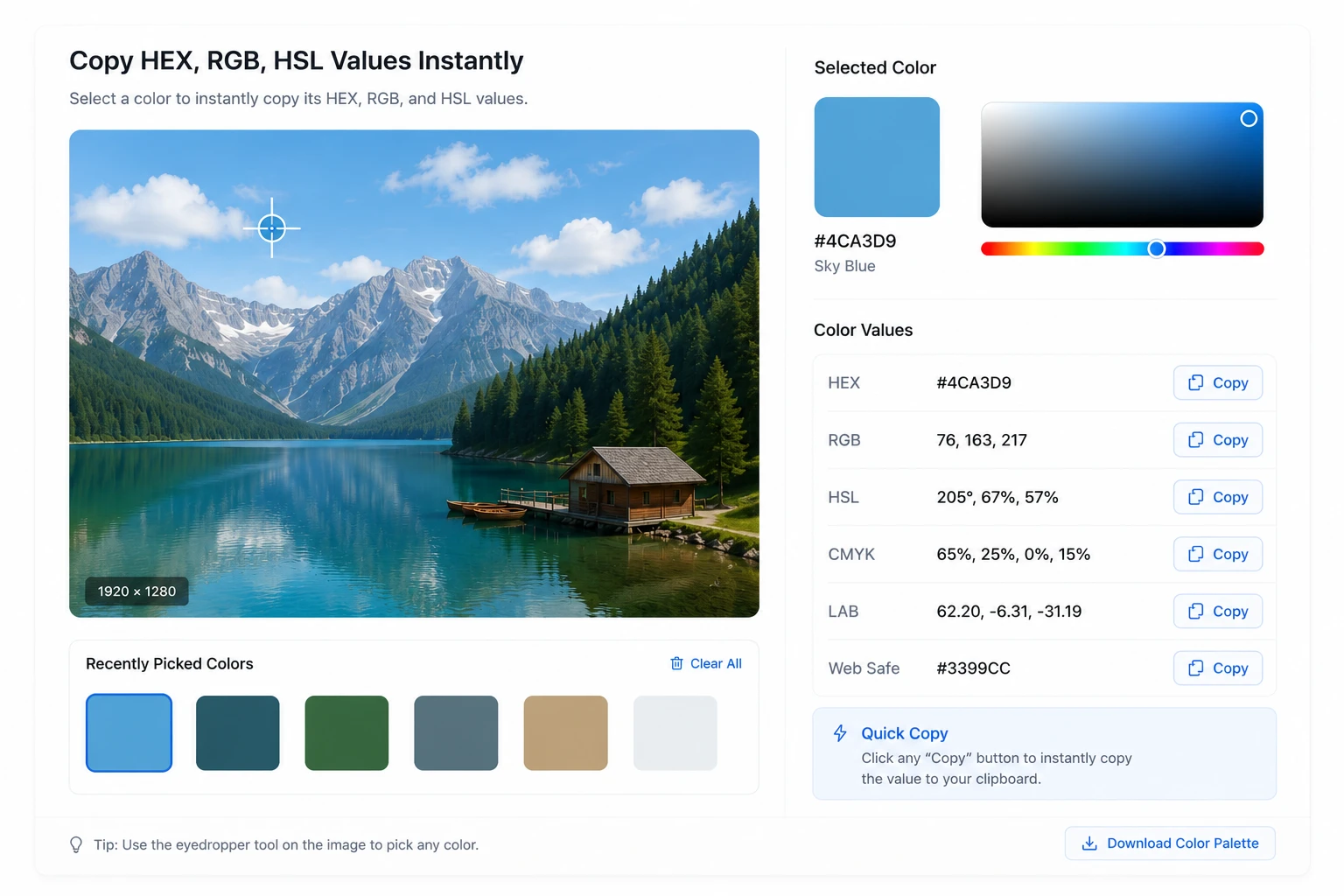Select the sky blue recent swatch
The width and height of the screenshot is (1344, 896).
129,733
